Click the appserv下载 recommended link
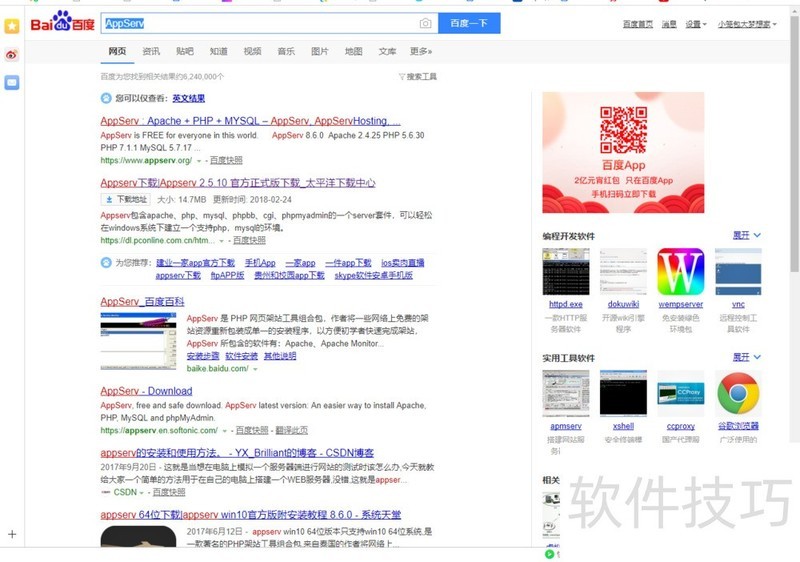Screen dimensions: 800x562 178,275
